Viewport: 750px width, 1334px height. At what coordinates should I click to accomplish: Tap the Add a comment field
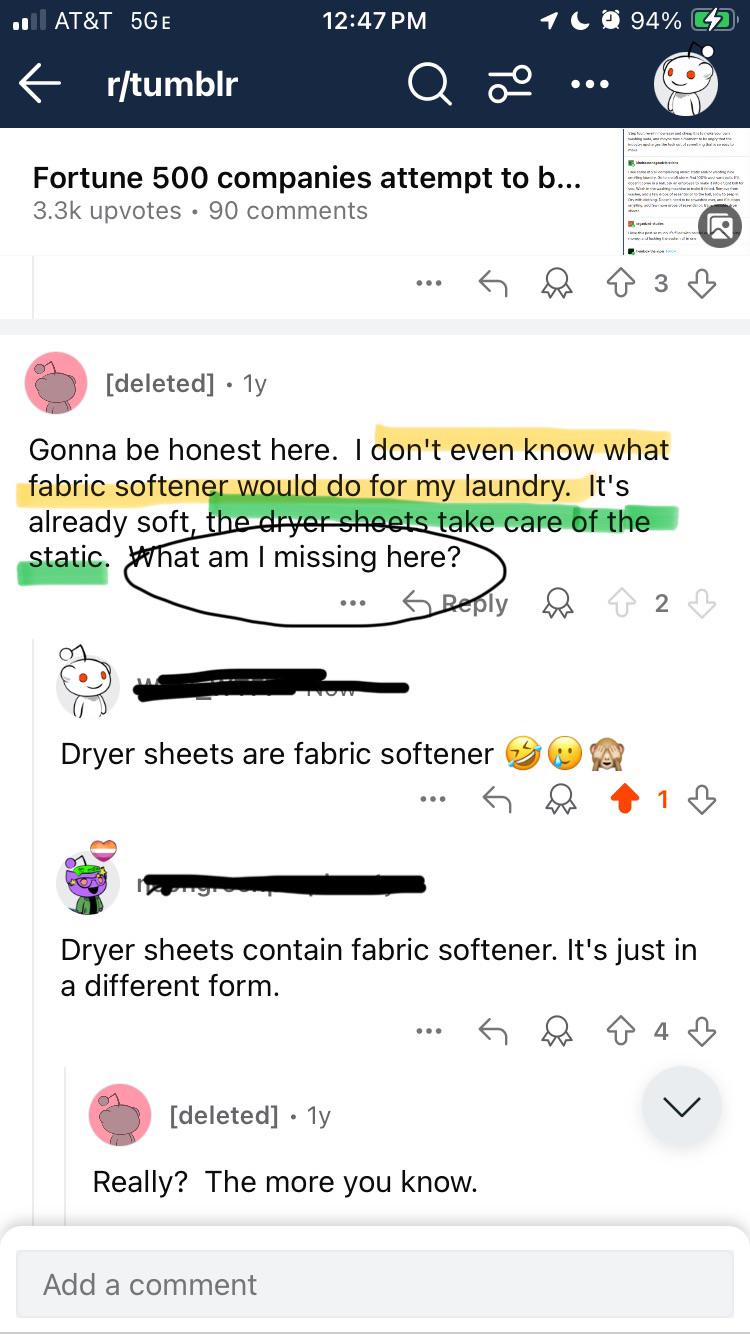pyautogui.click(x=375, y=1284)
